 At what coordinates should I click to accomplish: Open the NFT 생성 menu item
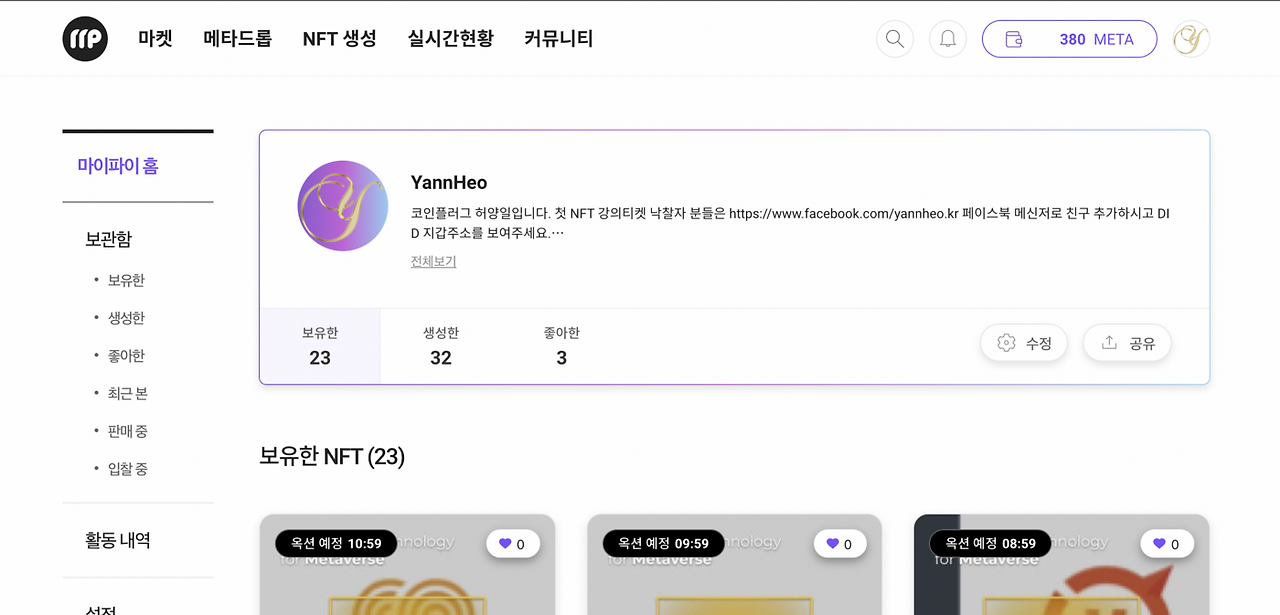340,39
